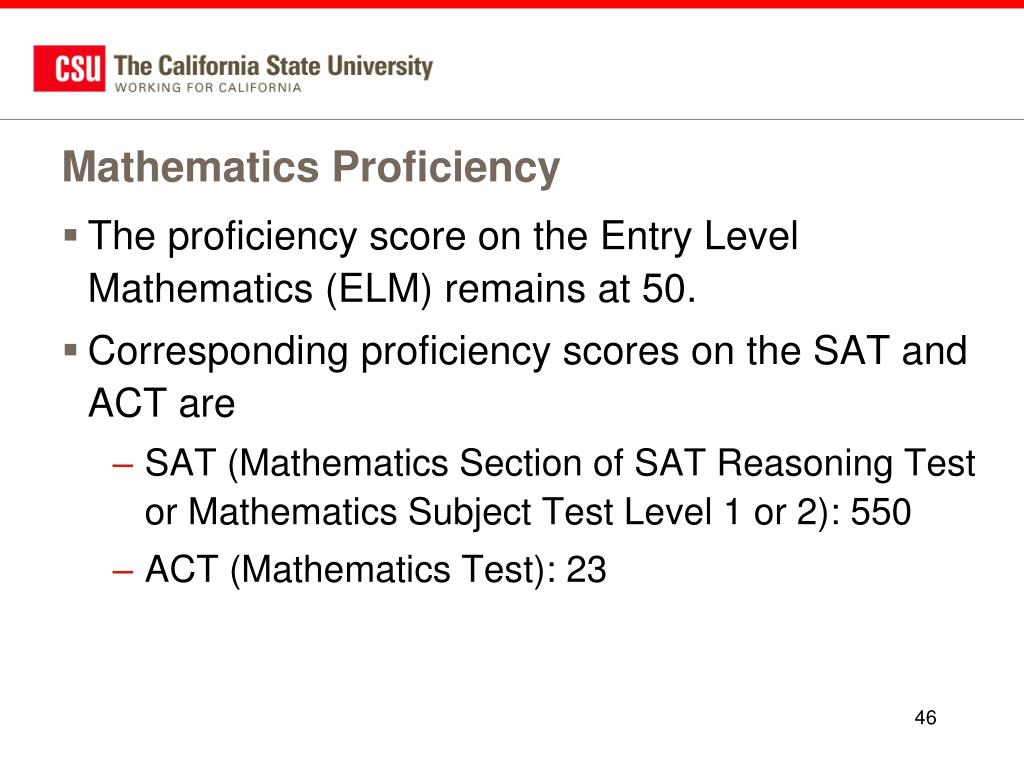Viewport: 1024px width, 768px height.
Task: Click the first square bullet marker
Action: [71, 234]
